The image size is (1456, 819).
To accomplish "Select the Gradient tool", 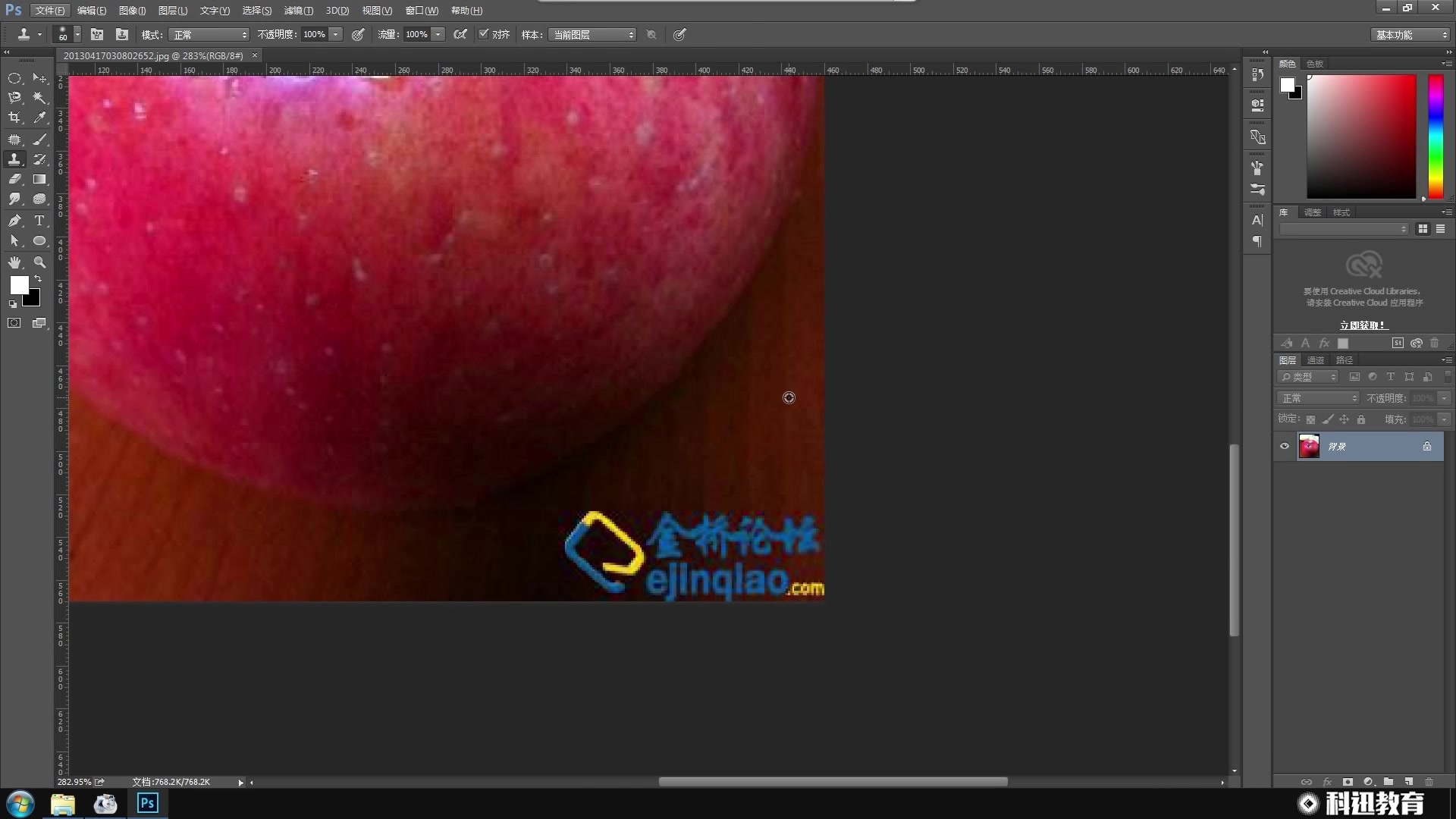I will [39, 180].
